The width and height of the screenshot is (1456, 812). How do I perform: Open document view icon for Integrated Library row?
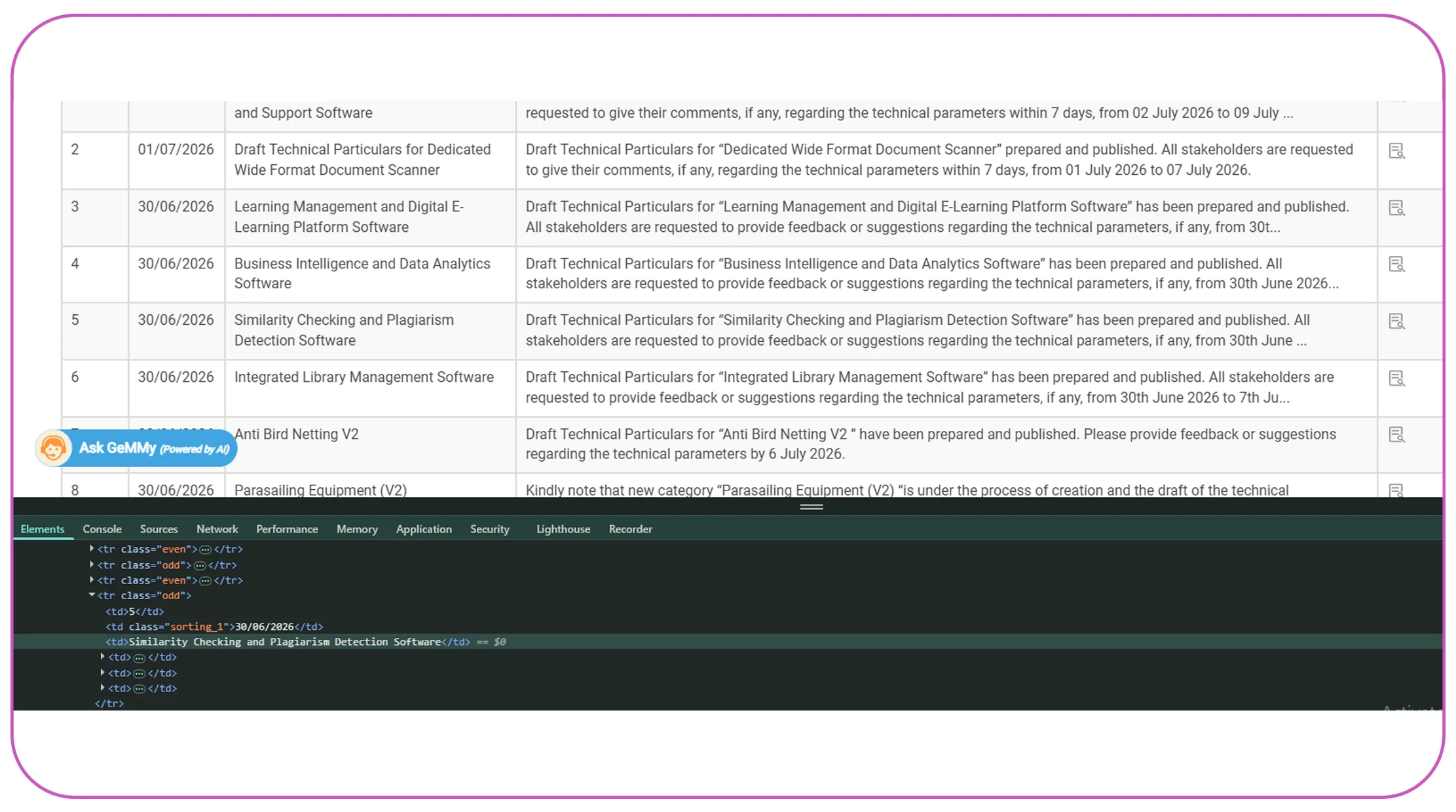[1396, 378]
